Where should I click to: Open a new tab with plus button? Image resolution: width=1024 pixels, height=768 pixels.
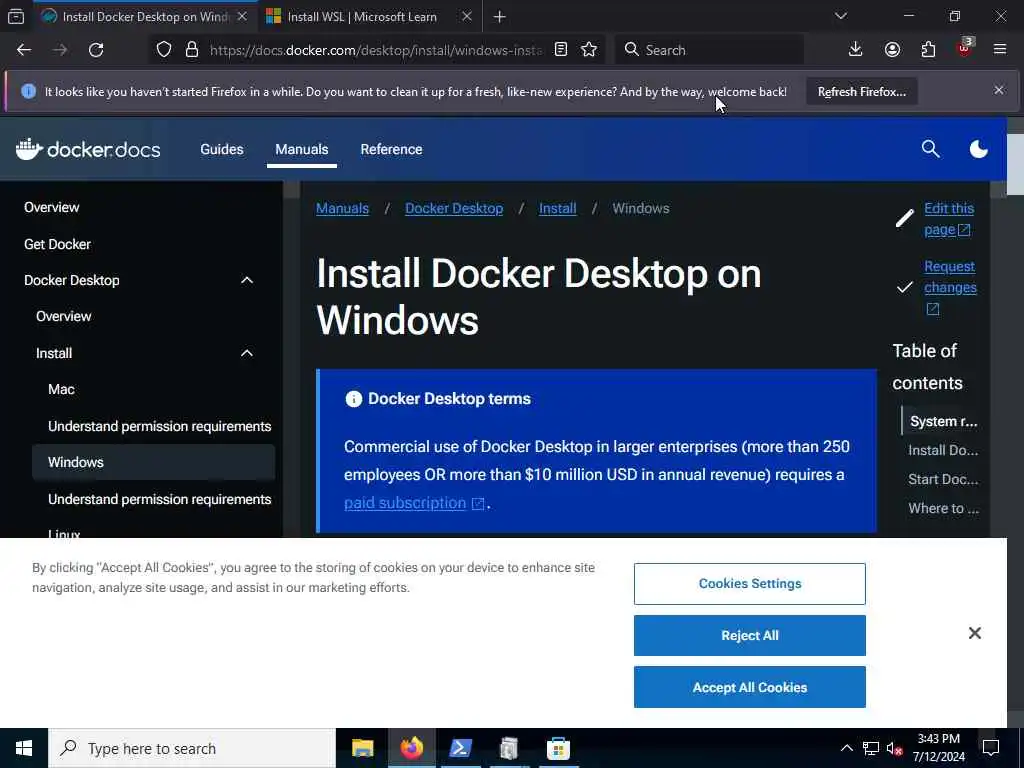click(499, 17)
